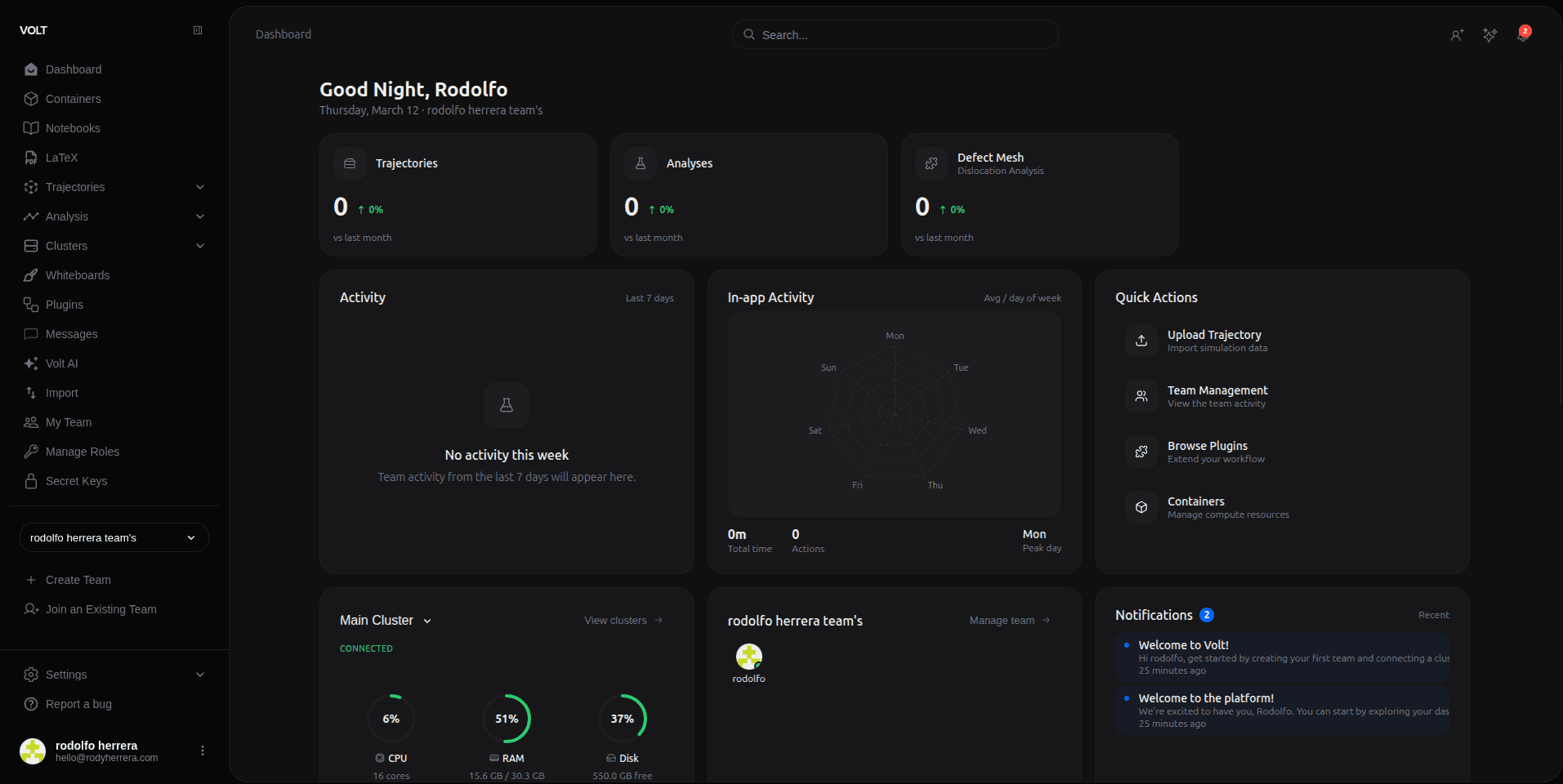Open user options menu beside rodolfo herrera

(x=203, y=751)
